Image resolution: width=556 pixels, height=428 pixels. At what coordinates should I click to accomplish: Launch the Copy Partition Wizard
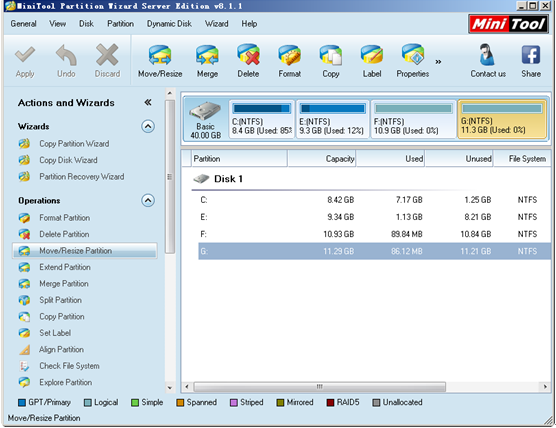[74, 144]
